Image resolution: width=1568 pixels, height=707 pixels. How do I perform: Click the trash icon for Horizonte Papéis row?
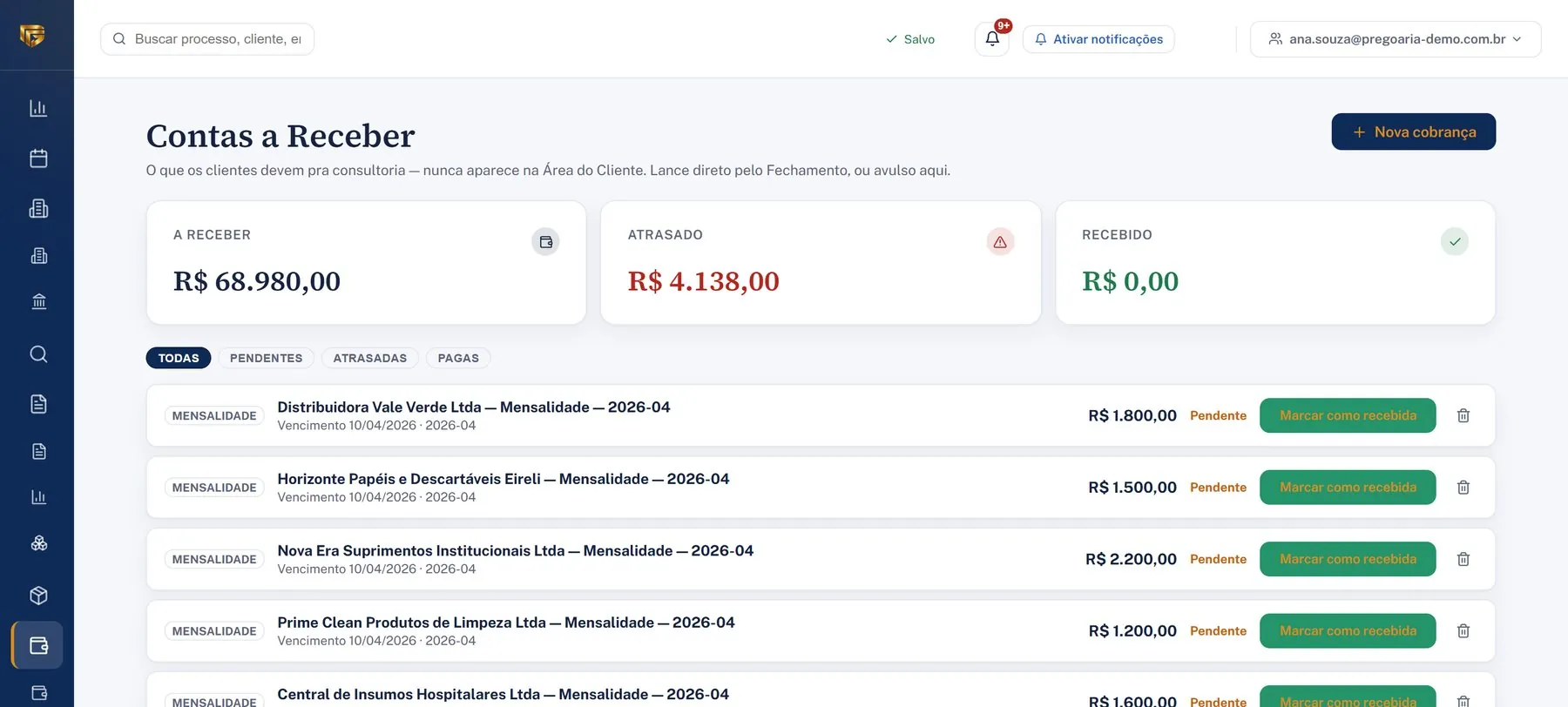pyautogui.click(x=1463, y=488)
